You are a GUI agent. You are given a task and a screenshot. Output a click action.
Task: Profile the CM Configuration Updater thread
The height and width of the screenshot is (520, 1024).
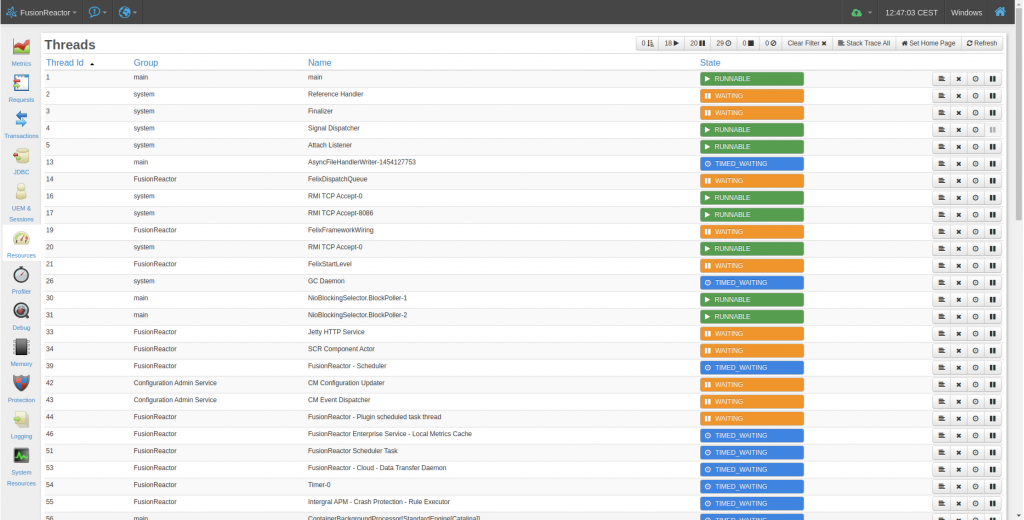pyautogui.click(x=975, y=385)
